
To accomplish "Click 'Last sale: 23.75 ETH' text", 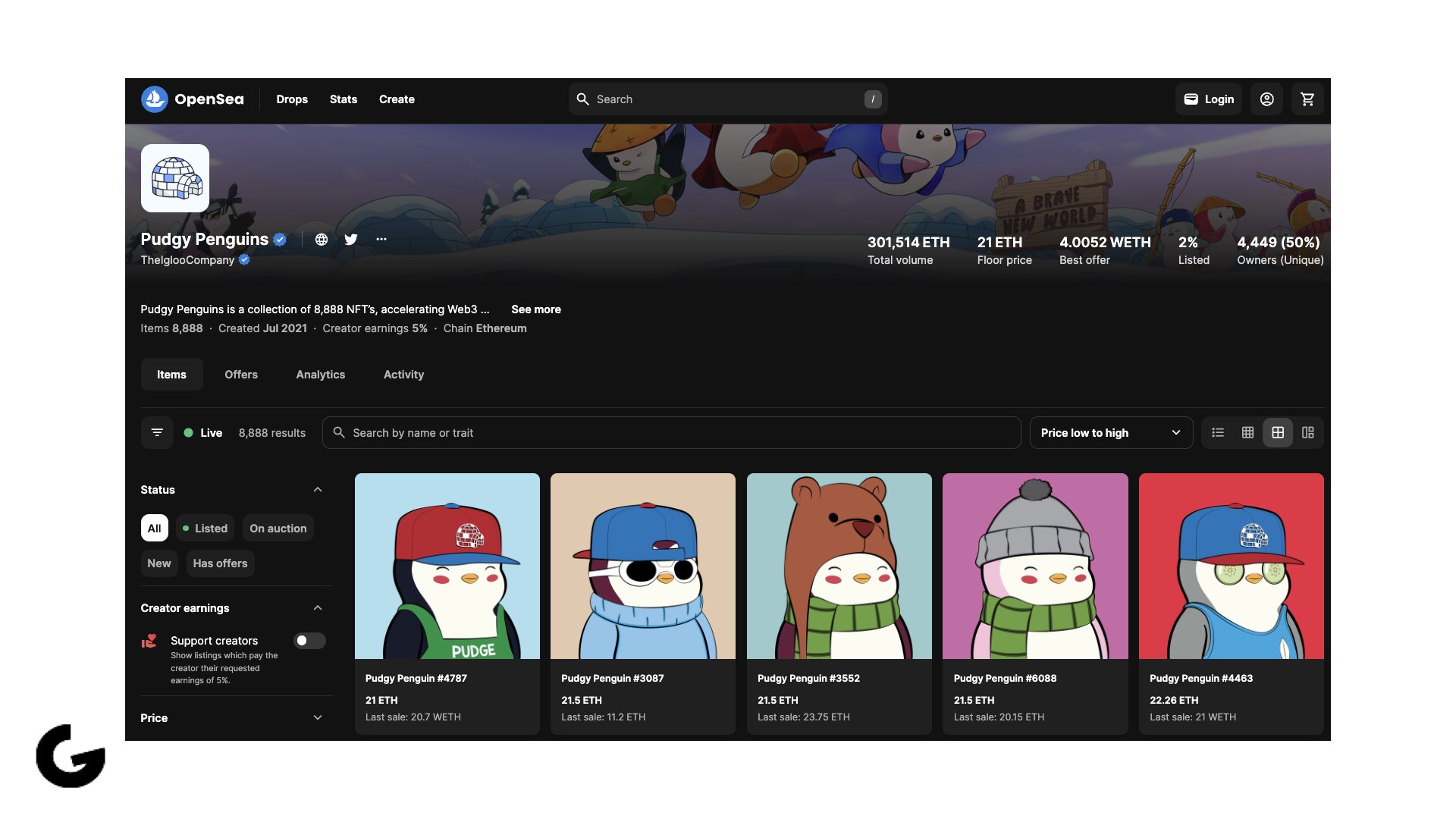I will 804,717.
